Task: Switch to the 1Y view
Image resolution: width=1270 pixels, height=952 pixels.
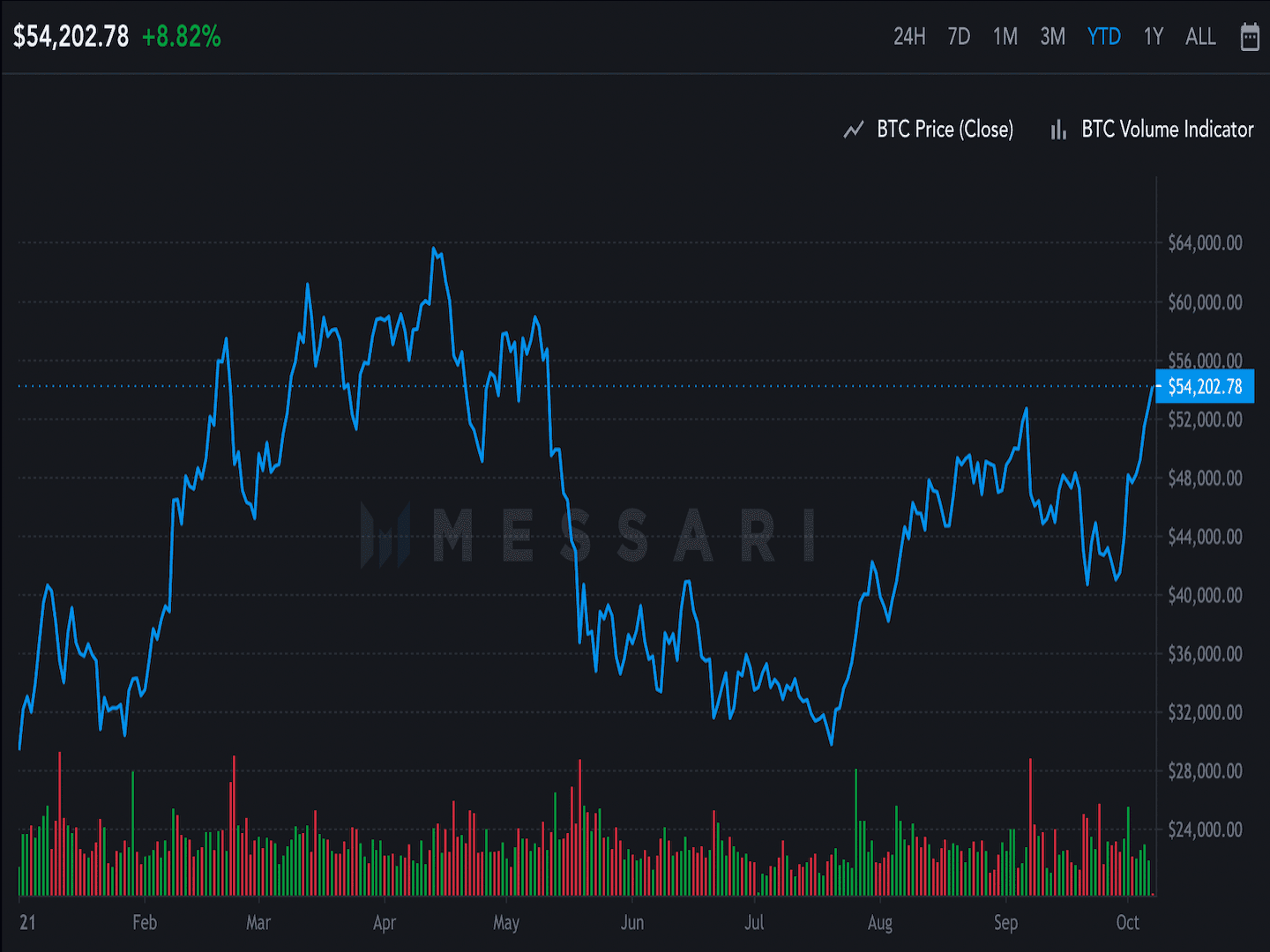Action: 1153,37
